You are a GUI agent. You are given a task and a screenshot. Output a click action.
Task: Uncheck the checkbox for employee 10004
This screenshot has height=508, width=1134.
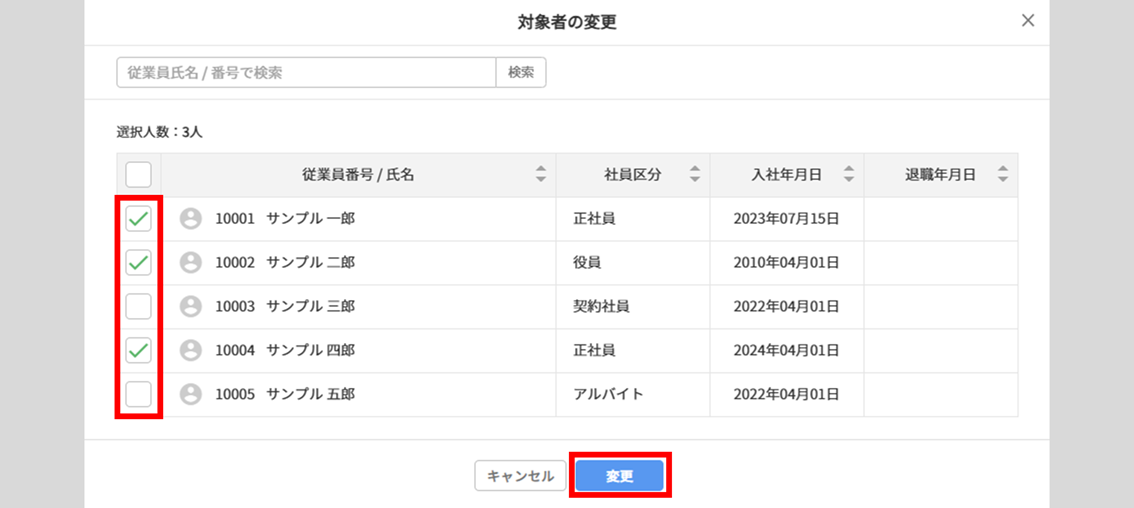pos(138,350)
